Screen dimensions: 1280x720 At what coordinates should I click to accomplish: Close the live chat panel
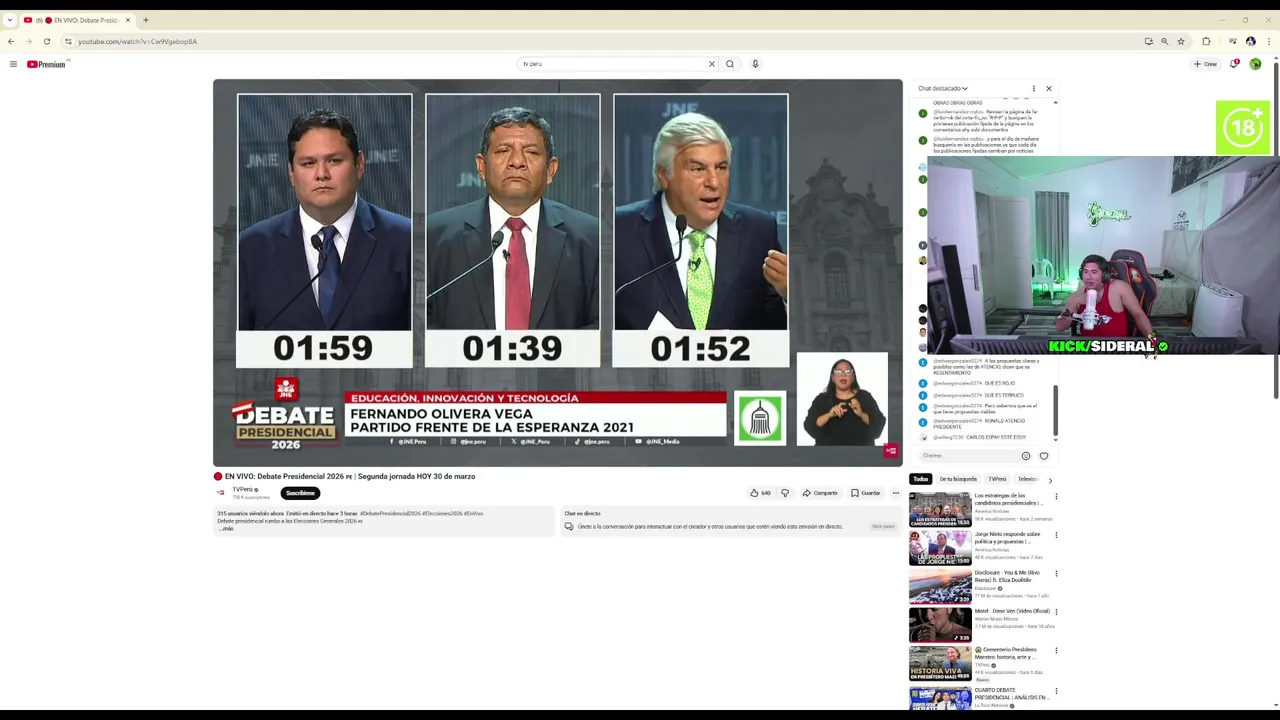[x=1049, y=88]
